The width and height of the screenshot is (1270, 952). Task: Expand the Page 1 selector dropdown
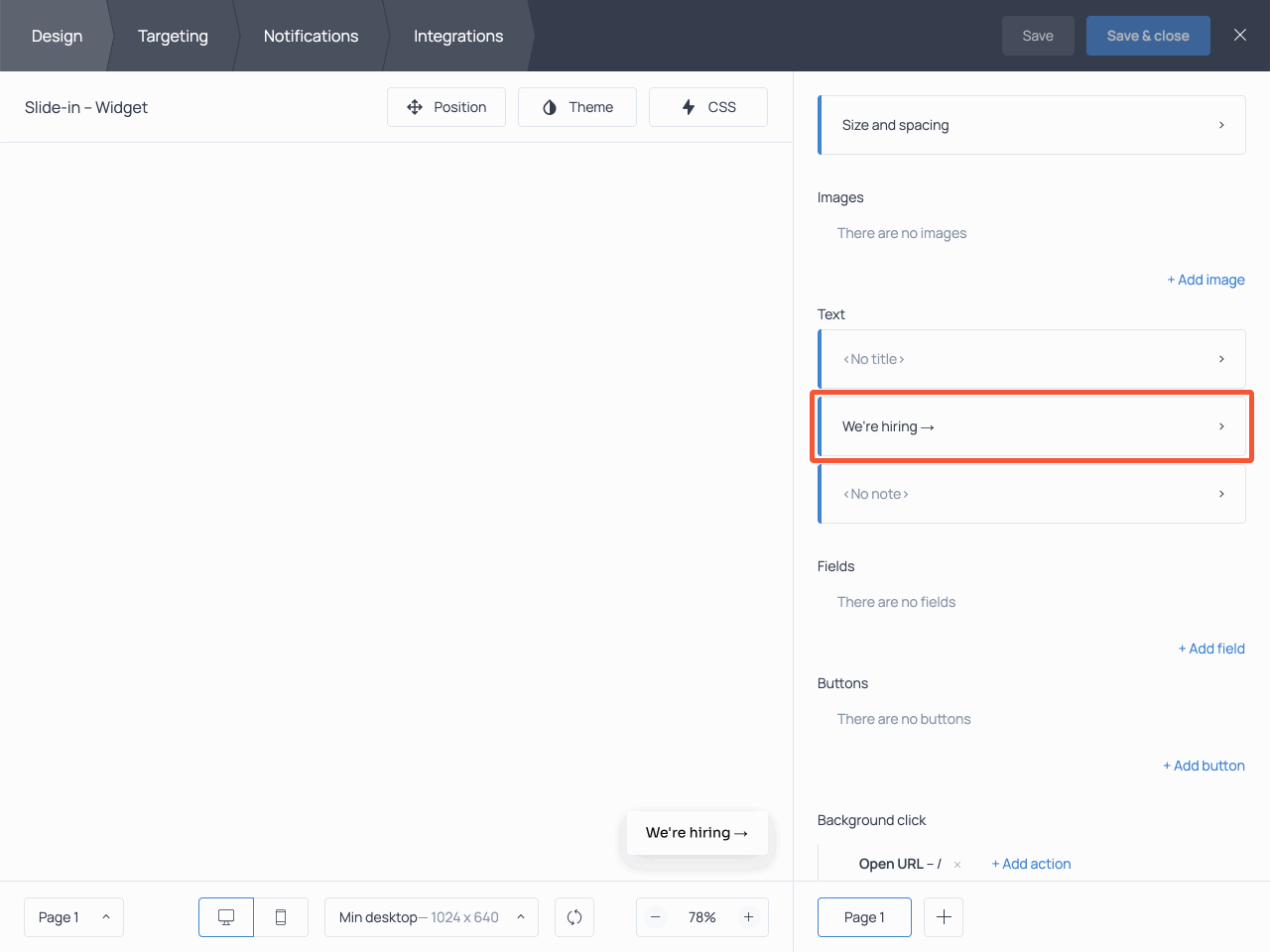tap(73, 917)
